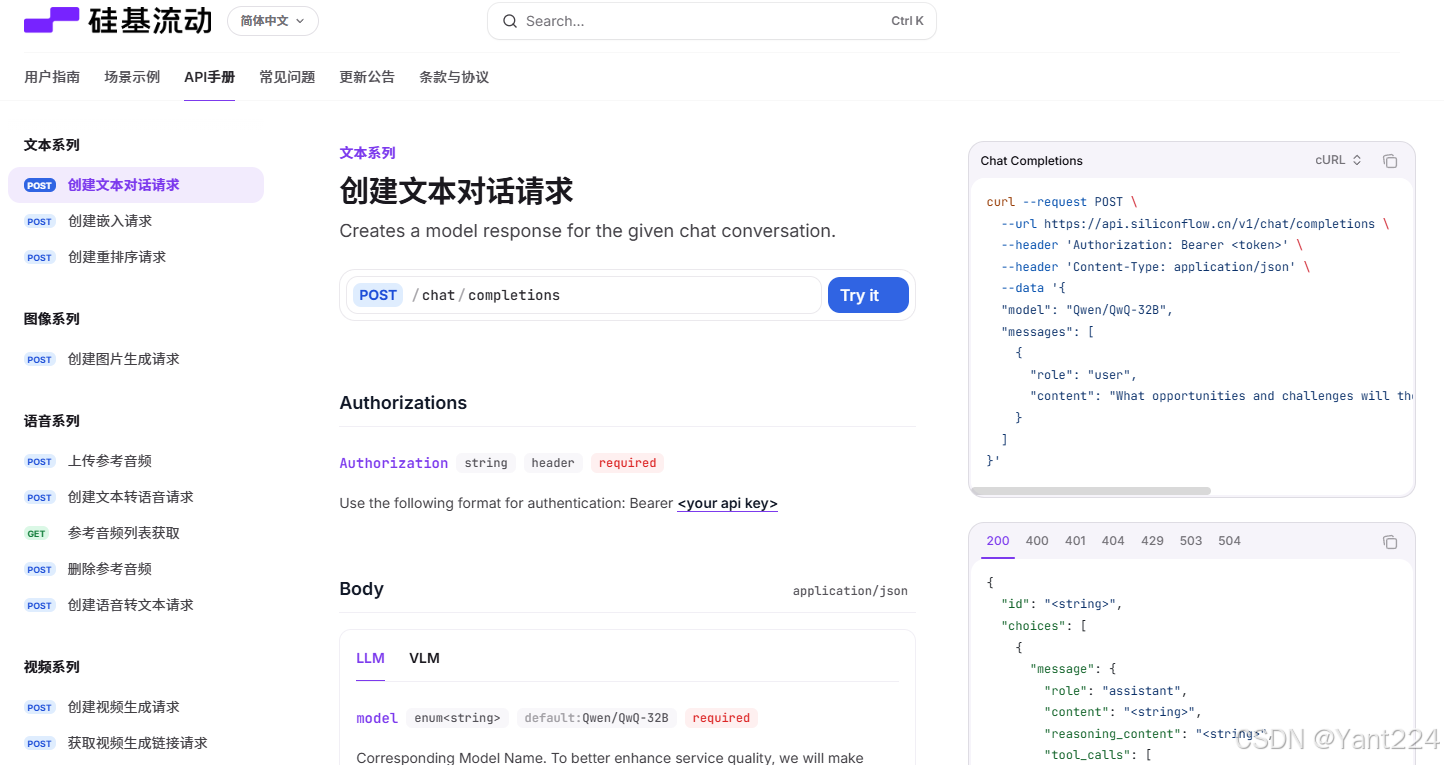The image size is (1444, 765).
Task: Open the cURL code language selector
Action: click(x=1337, y=159)
